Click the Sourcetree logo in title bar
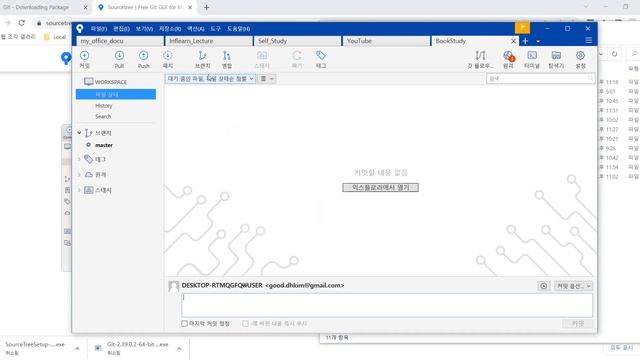The width and height of the screenshot is (640, 360). click(80, 29)
